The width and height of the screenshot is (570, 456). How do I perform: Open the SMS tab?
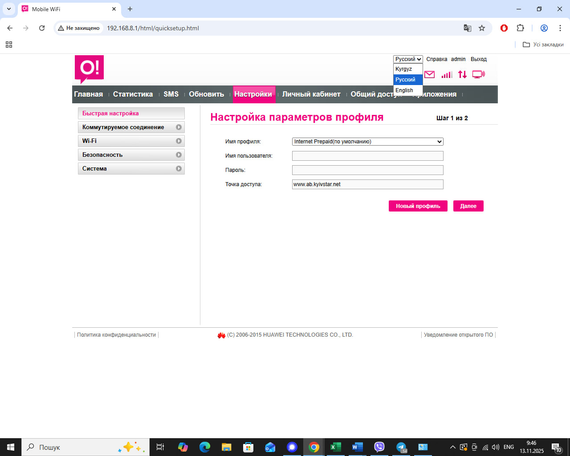[x=171, y=94]
